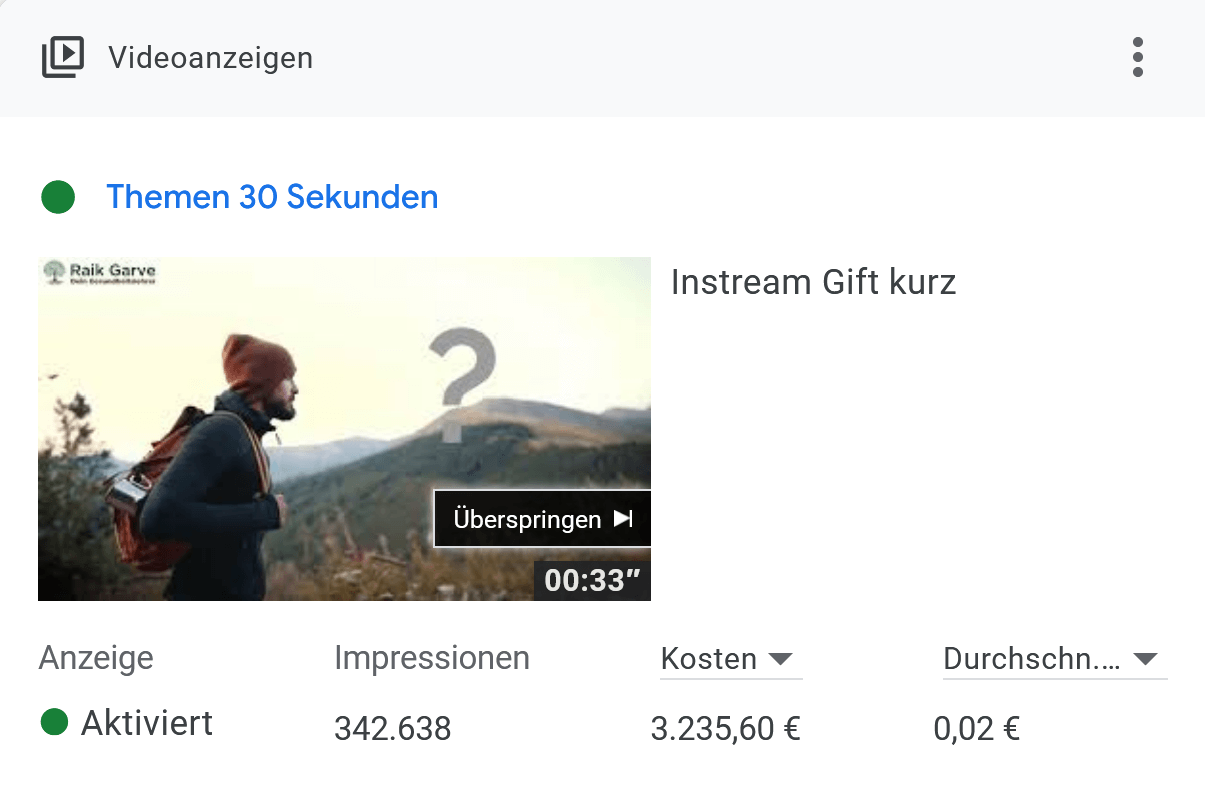Open the three-dot card options menu
The width and height of the screenshot is (1205, 790).
pos(1137,58)
